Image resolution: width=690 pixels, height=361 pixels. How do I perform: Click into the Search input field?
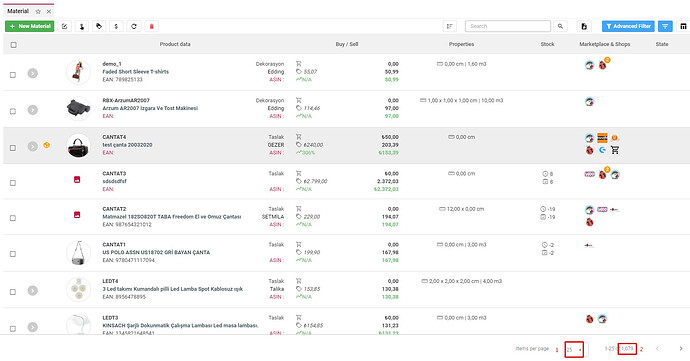pyautogui.click(x=507, y=26)
